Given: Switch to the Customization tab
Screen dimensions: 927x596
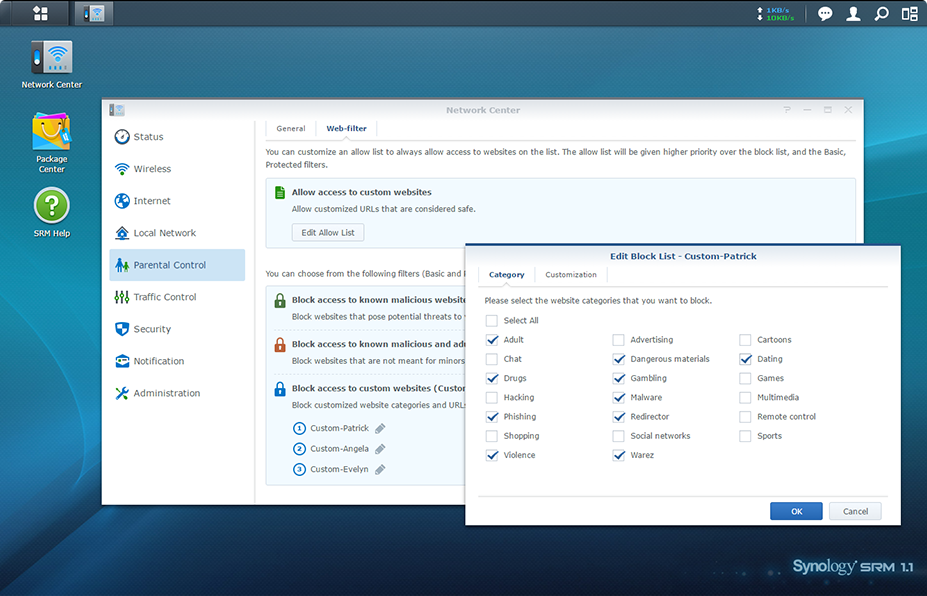Looking at the screenshot, I should [x=570, y=275].
